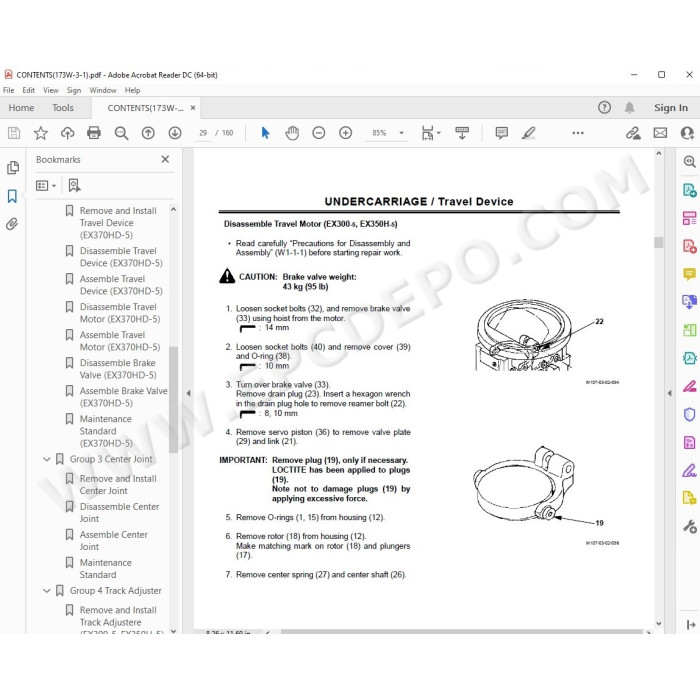The image size is (700, 700).
Task: Toggle the Bookmarks panel icon
Action: tap(12, 196)
